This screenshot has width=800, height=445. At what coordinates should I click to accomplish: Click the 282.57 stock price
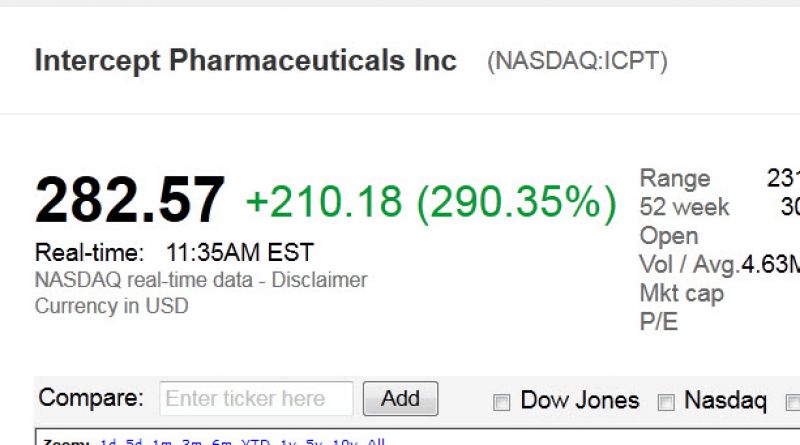130,200
